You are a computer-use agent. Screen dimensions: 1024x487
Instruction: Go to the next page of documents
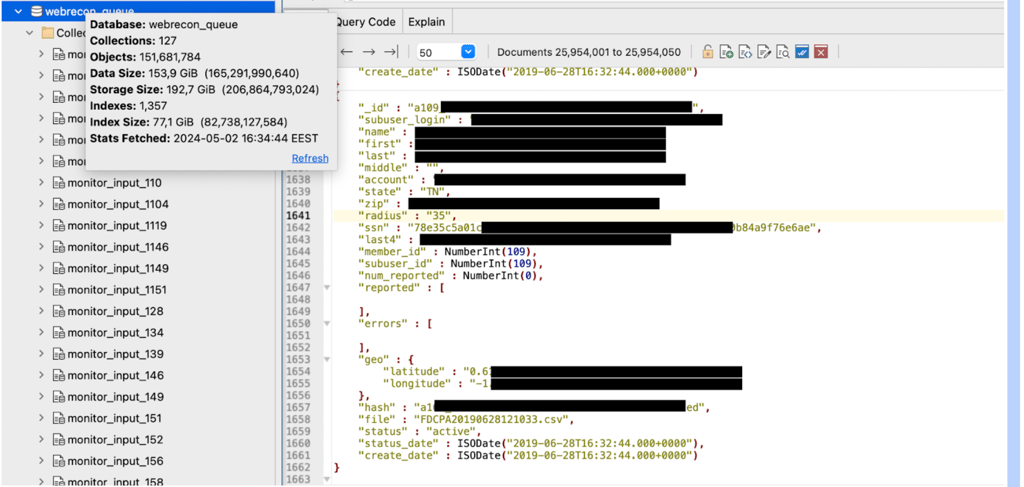(369, 52)
